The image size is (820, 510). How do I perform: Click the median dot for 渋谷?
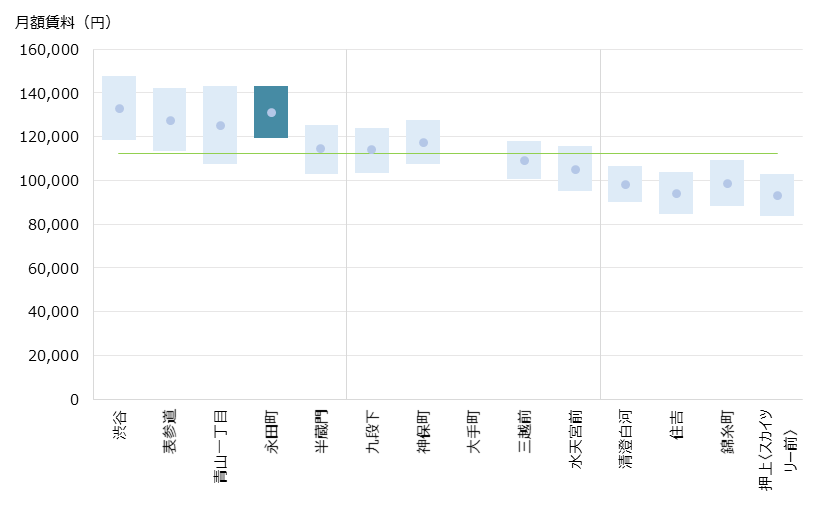(x=119, y=108)
